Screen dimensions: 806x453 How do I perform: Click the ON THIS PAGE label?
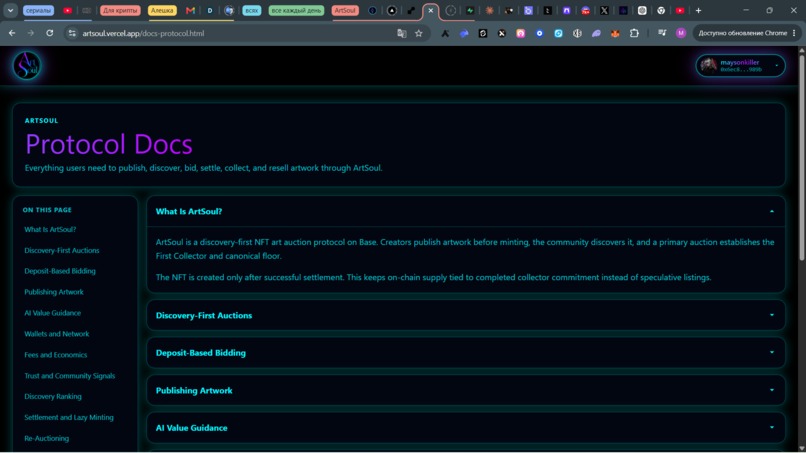pos(47,210)
